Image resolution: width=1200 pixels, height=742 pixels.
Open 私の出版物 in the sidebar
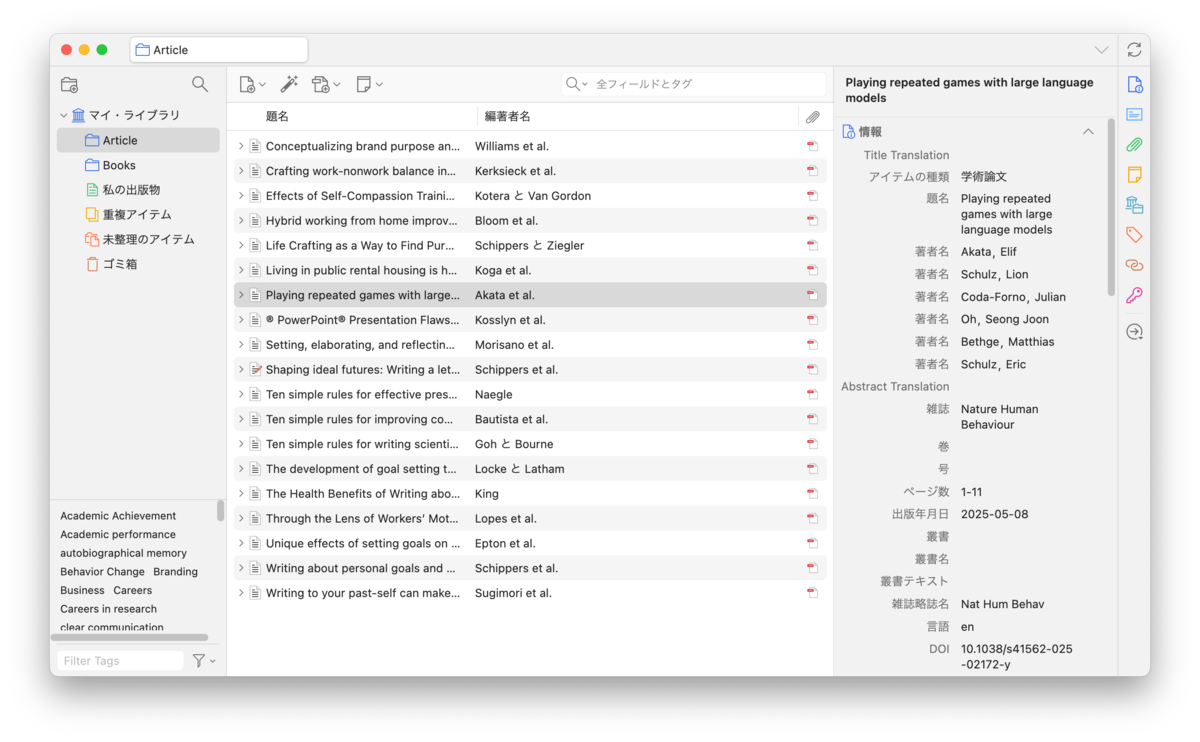tap(138, 190)
